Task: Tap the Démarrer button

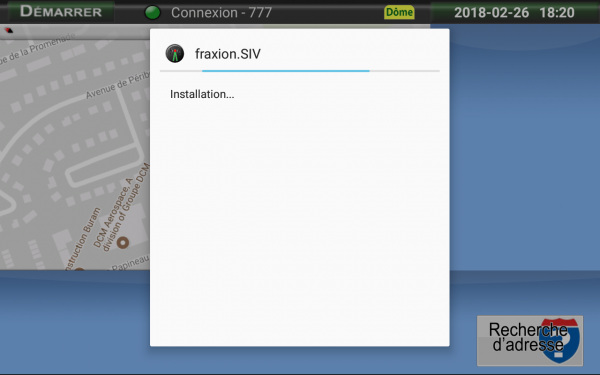Action: coord(61,11)
